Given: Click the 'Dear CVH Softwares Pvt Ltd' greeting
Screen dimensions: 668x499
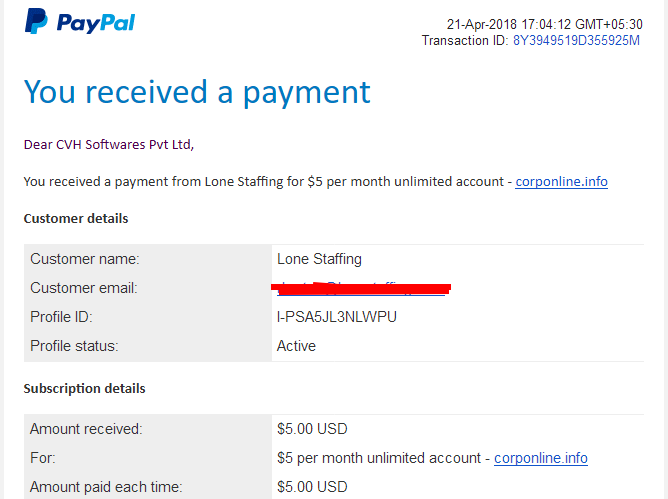Looking at the screenshot, I should [x=109, y=145].
